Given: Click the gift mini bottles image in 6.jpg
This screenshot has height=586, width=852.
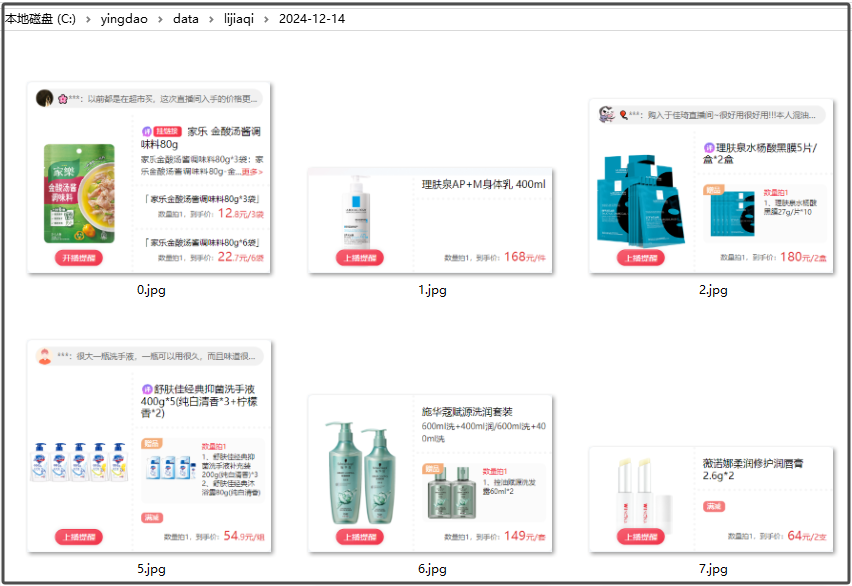Looking at the screenshot, I should click(452, 493).
